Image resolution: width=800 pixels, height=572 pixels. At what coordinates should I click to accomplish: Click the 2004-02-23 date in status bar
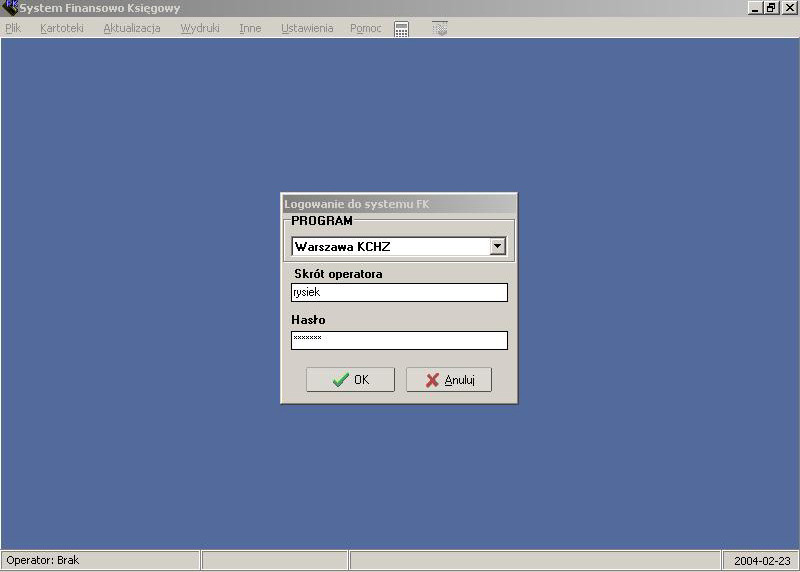click(761, 561)
